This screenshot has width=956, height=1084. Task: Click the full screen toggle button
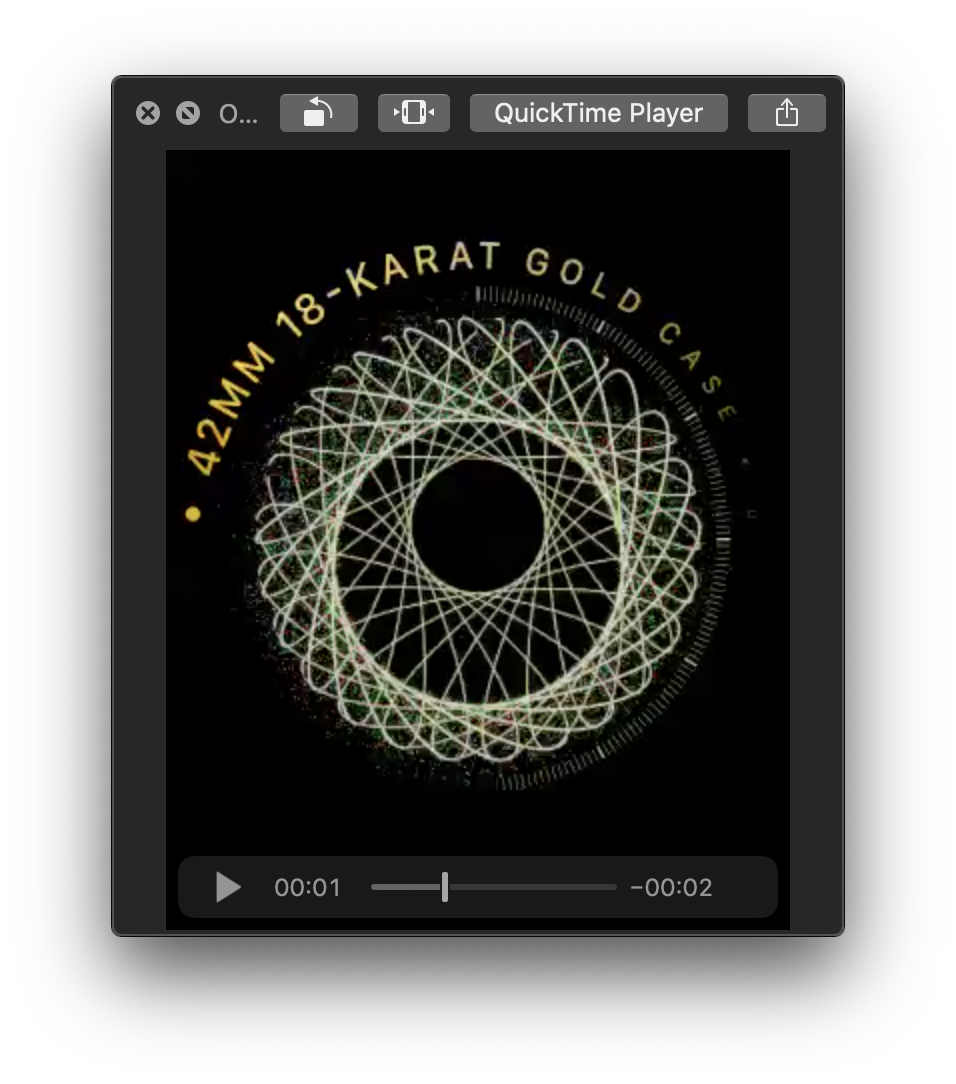coord(188,113)
